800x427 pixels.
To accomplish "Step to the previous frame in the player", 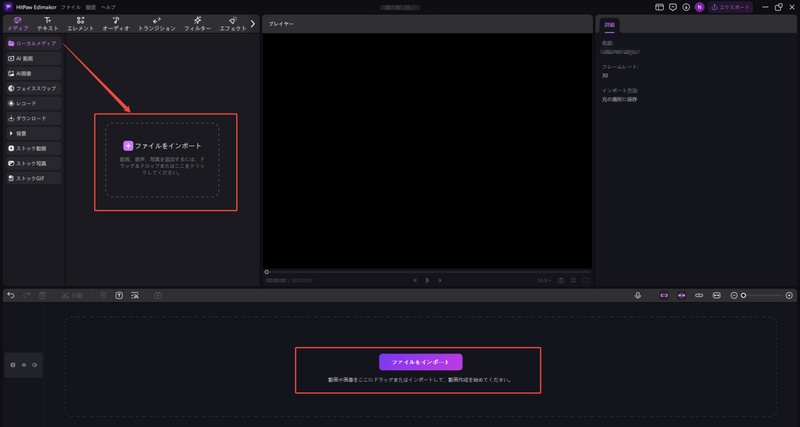I will (415, 280).
